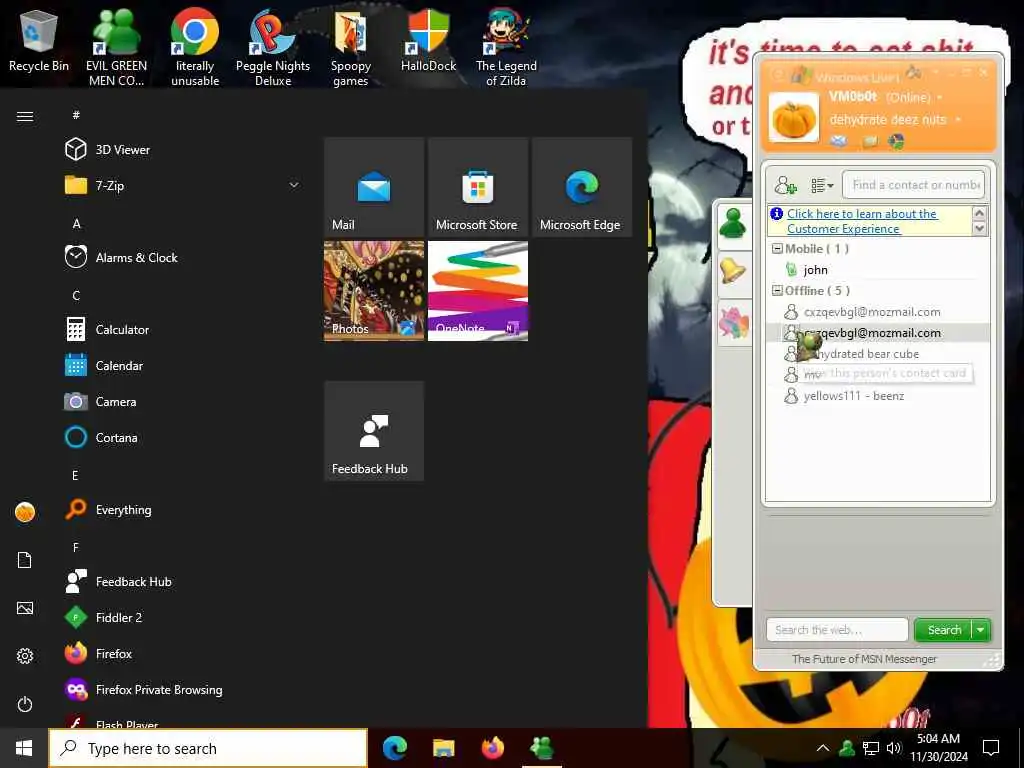Viewport: 1024px width, 768px height.
Task: Open the personal message dropdown arrow
Action: point(958,120)
